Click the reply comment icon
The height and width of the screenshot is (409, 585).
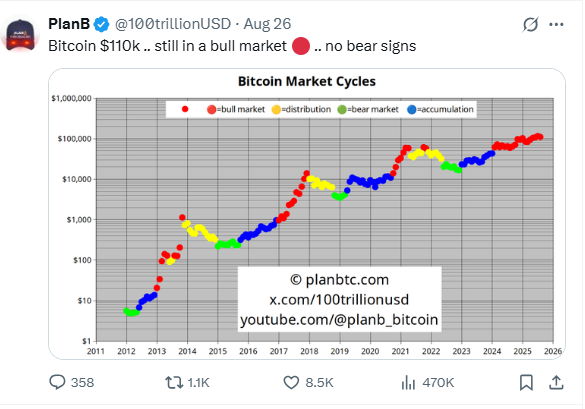coord(57,383)
